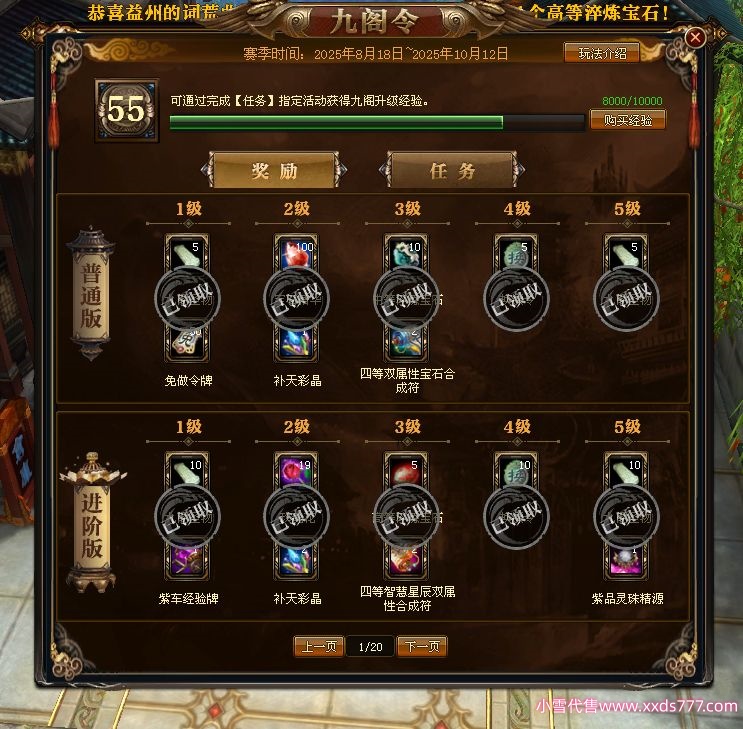Click the green experience progress bar
The width and height of the screenshot is (743, 729).
[x=377, y=122]
